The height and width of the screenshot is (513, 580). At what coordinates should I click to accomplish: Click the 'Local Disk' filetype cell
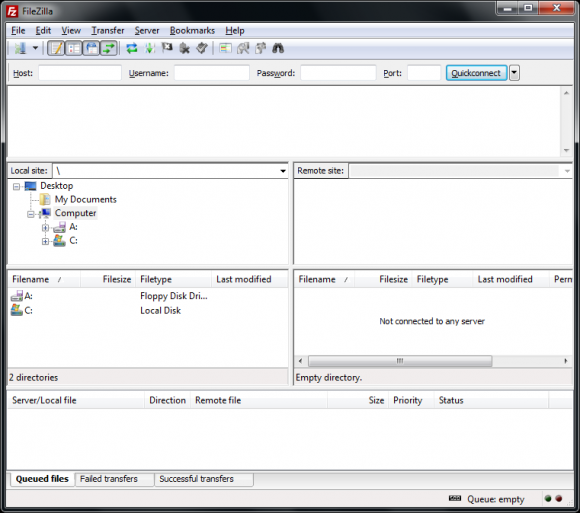[x=161, y=310]
